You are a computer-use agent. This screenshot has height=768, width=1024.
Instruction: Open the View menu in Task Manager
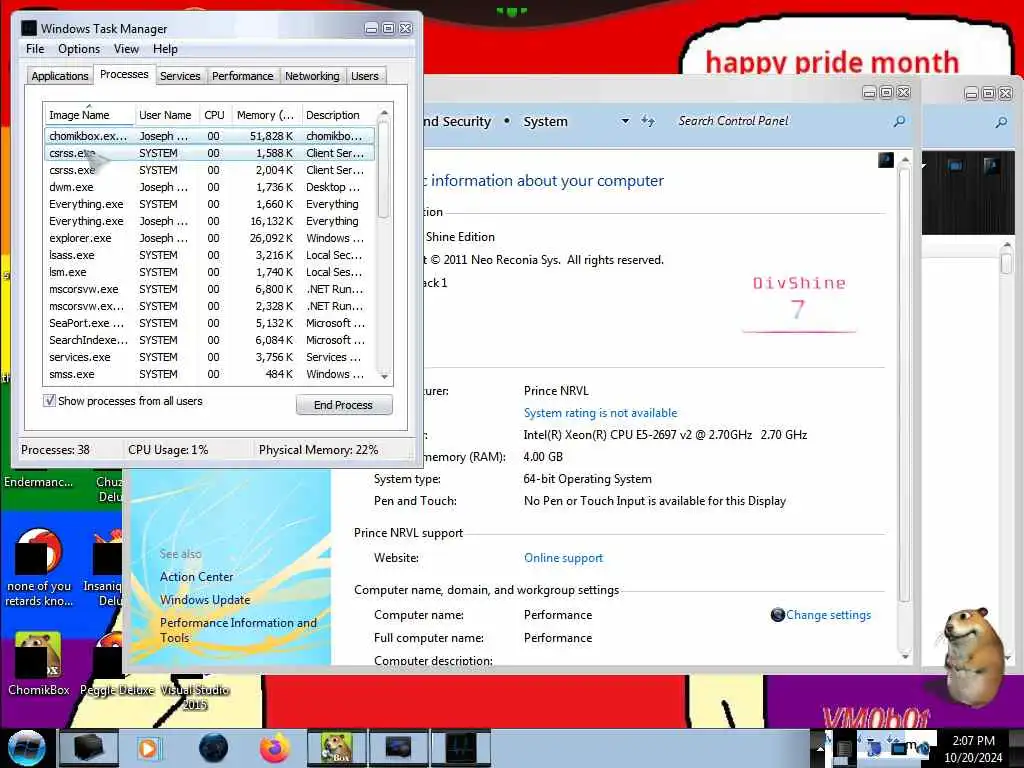126,49
